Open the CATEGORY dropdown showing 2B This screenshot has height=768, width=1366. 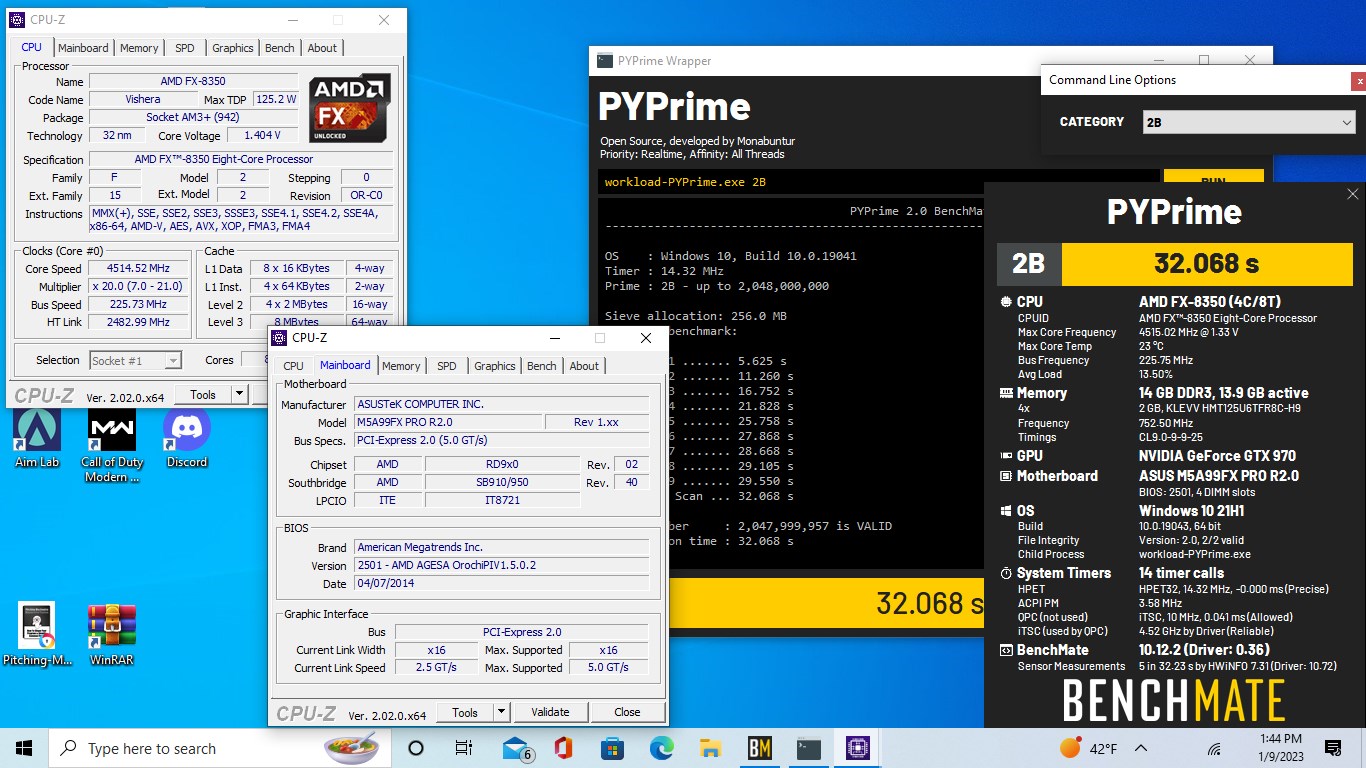(1249, 122)
